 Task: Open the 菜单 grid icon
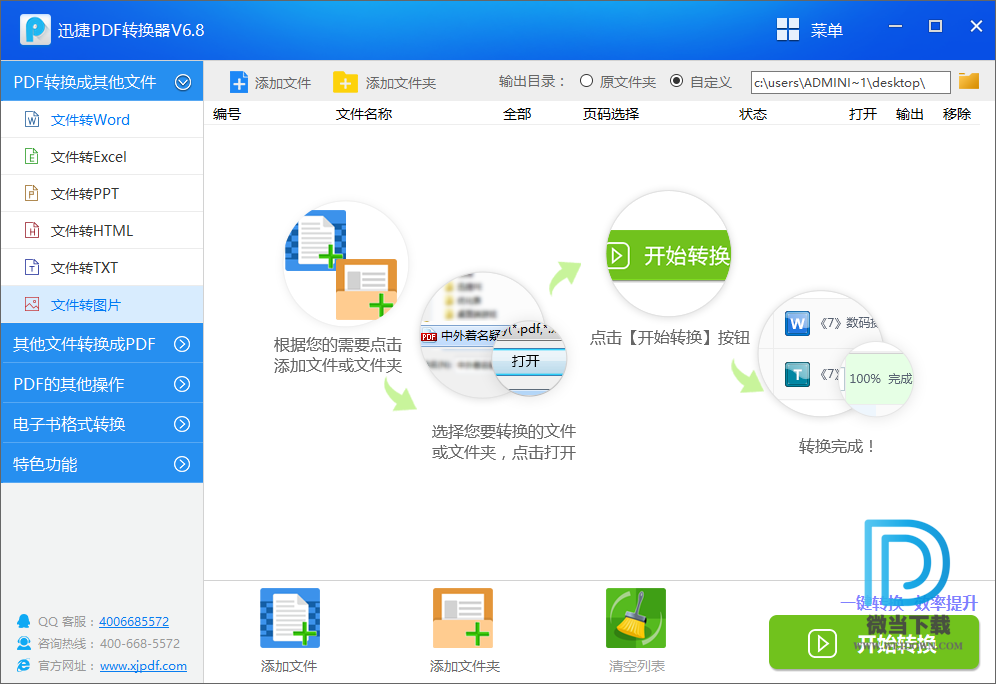(788, 29)
